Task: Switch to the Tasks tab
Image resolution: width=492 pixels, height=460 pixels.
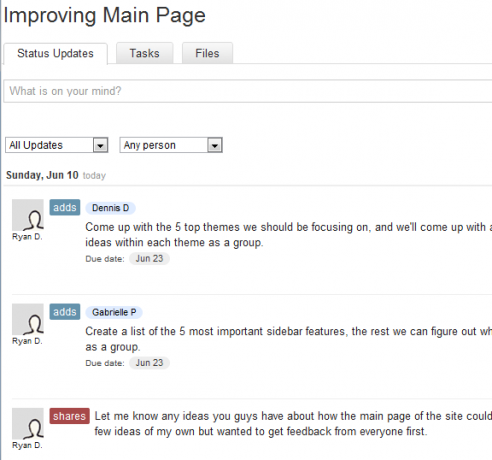Action: (x=145, y=53)
